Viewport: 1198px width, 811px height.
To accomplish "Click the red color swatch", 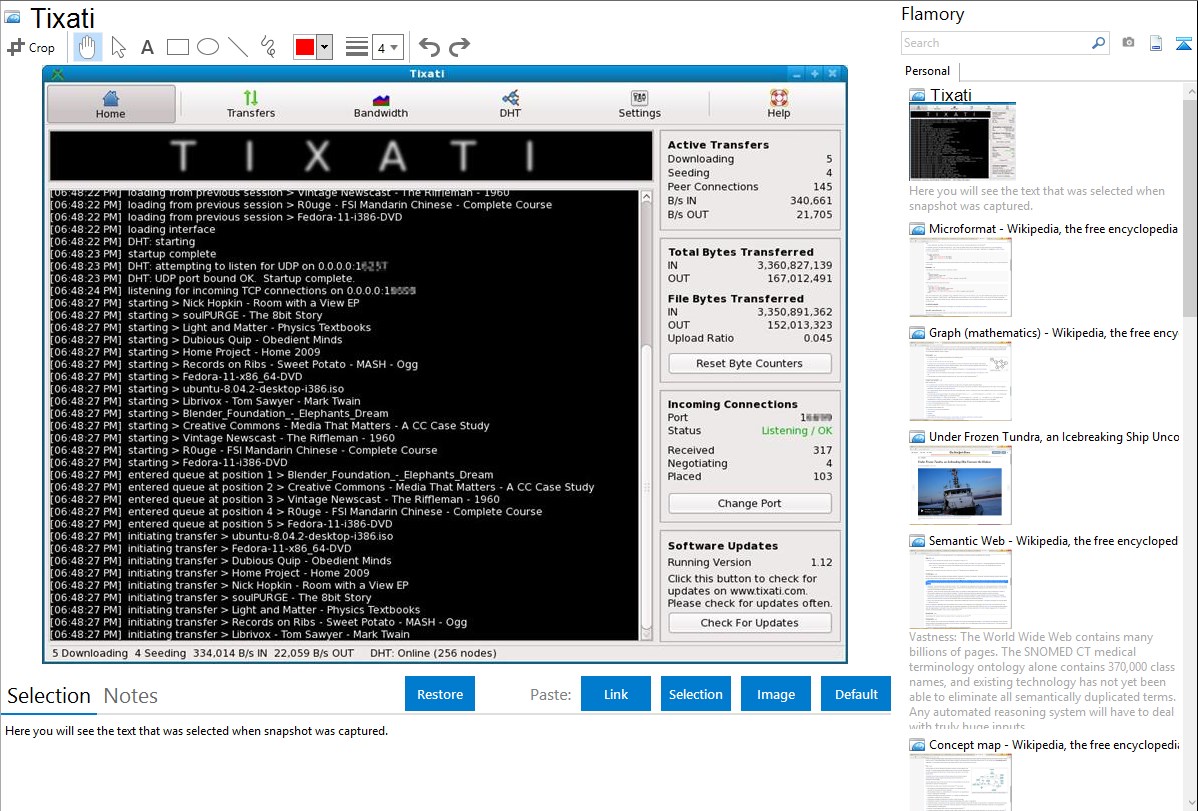I will (305, 47).
